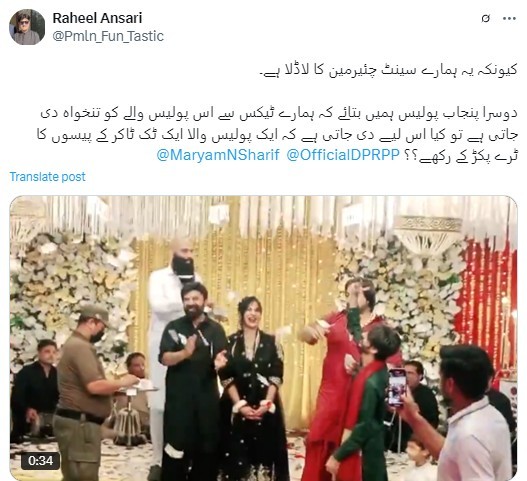The image size is (527, 481).
Task: Click the second Urdu paragraph of the post
Action: [x=277, y=135]
